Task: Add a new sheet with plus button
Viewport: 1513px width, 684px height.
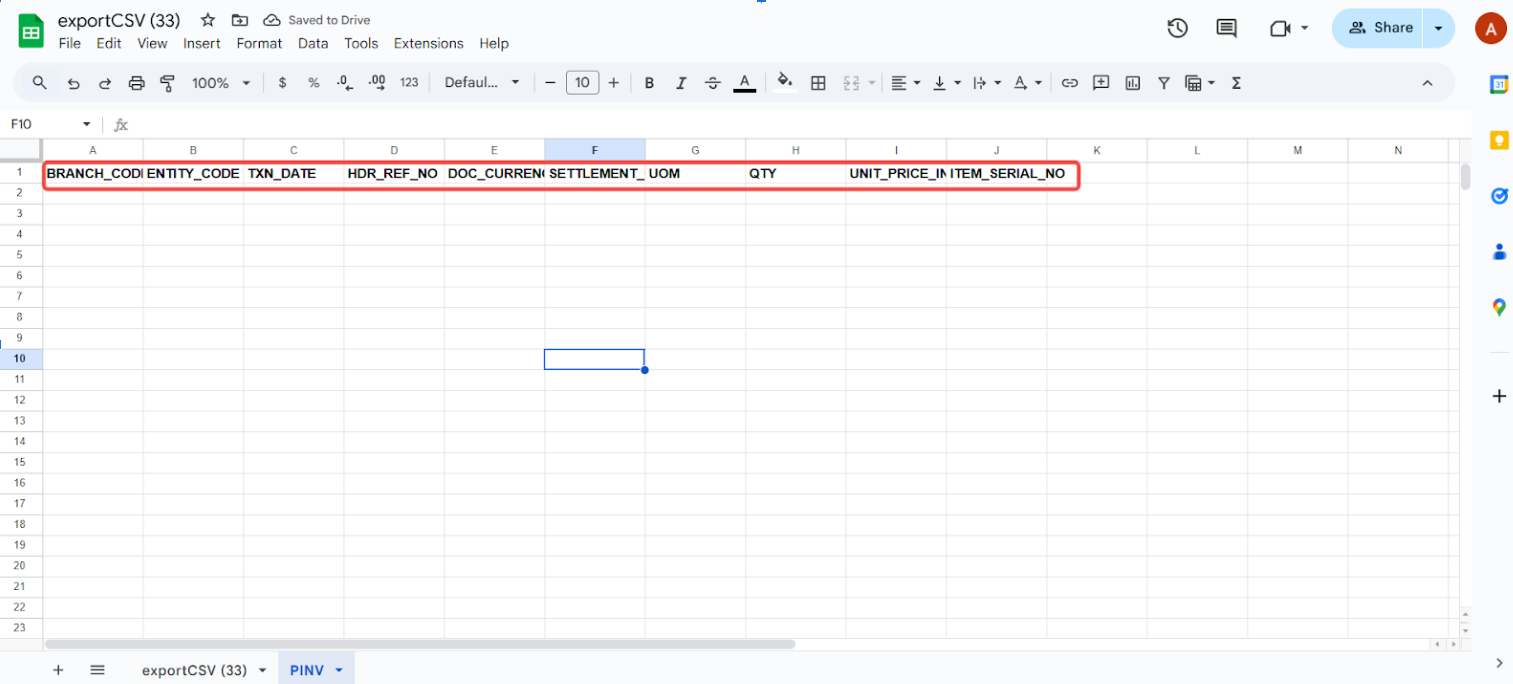Action: point(58,670)
